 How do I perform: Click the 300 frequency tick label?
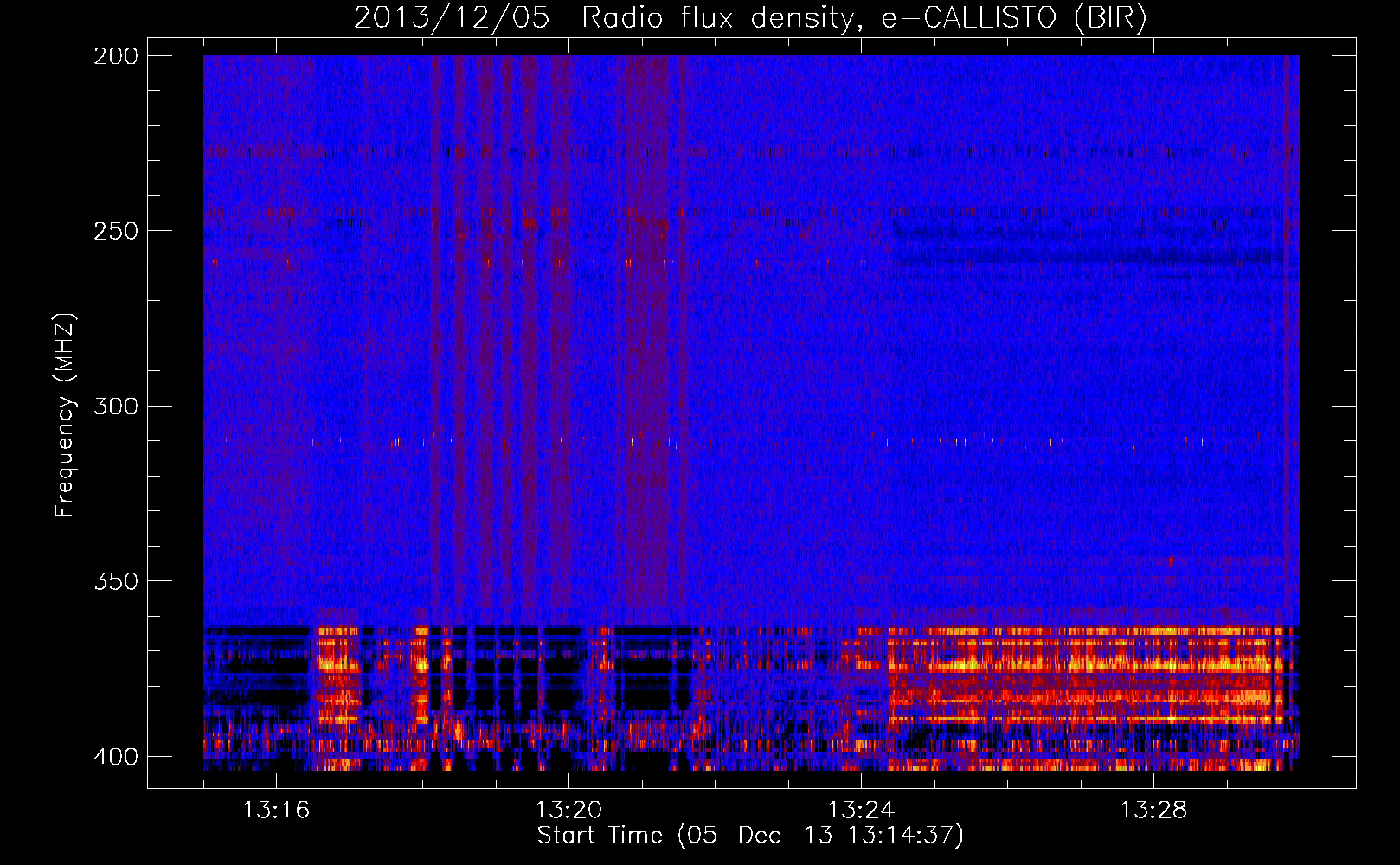[116, 406]
